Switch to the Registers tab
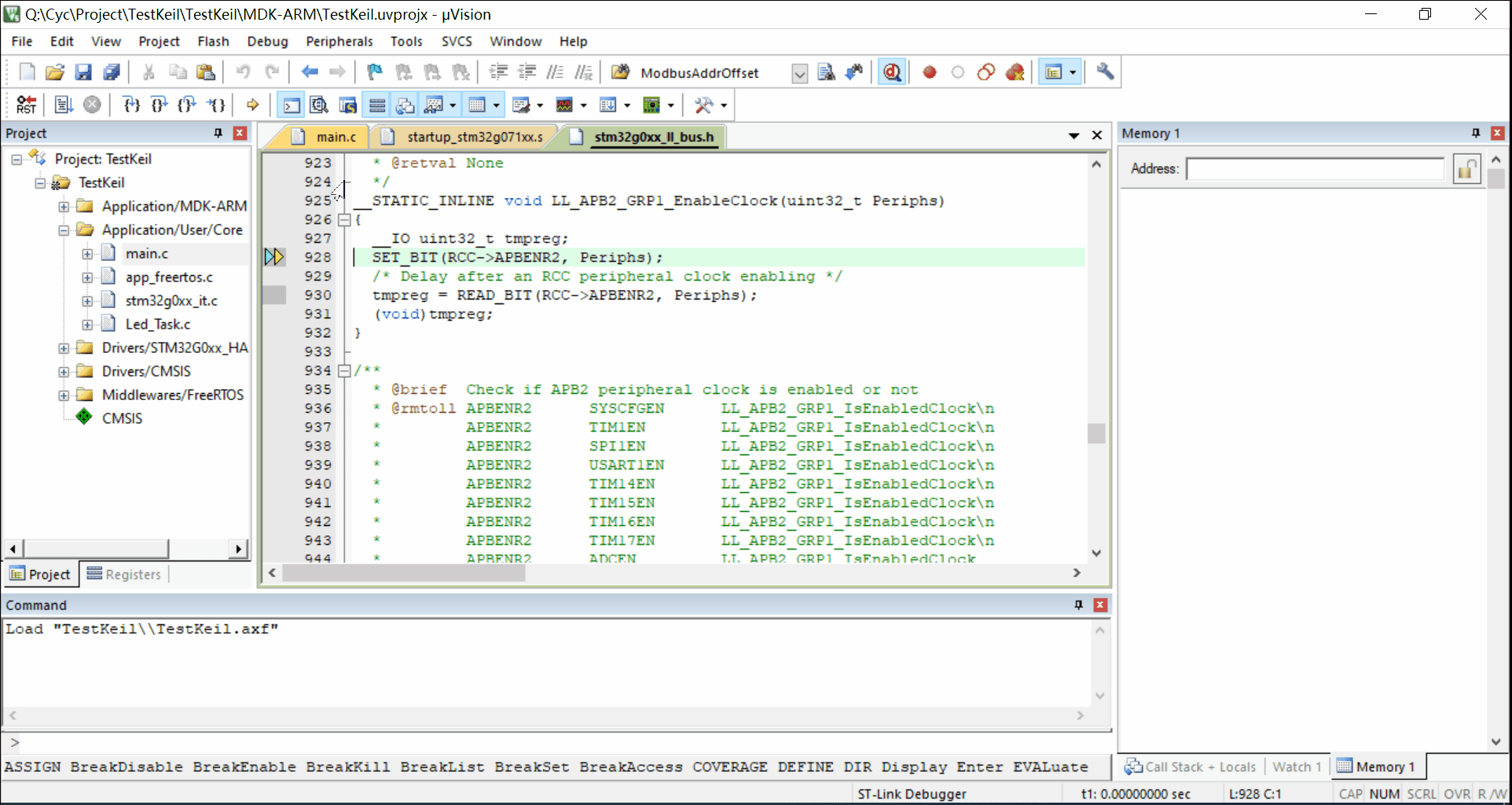The image size is (1512, 805). [x=124, y=575]
